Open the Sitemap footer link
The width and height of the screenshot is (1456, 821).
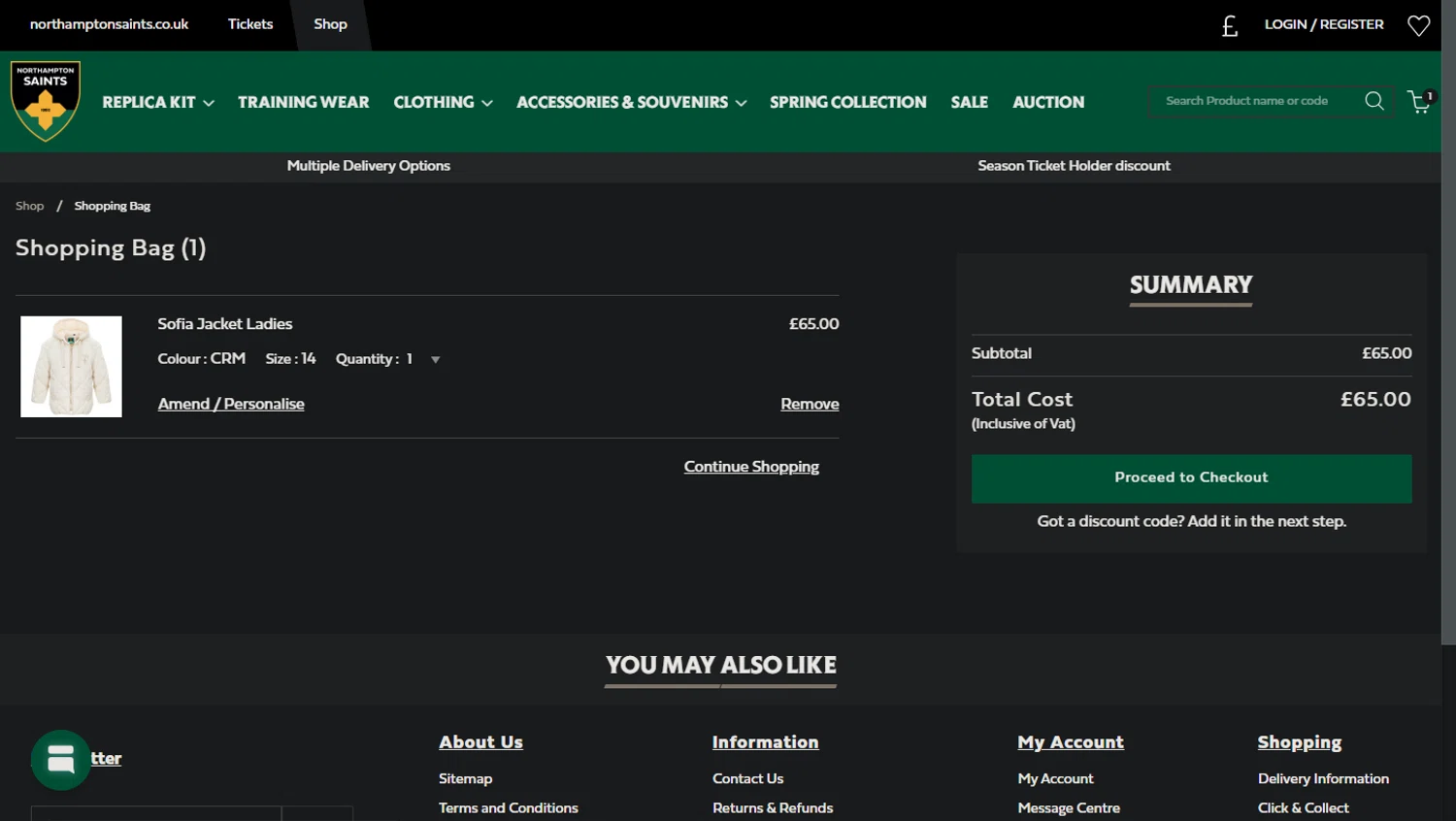(x=465, y=778)
